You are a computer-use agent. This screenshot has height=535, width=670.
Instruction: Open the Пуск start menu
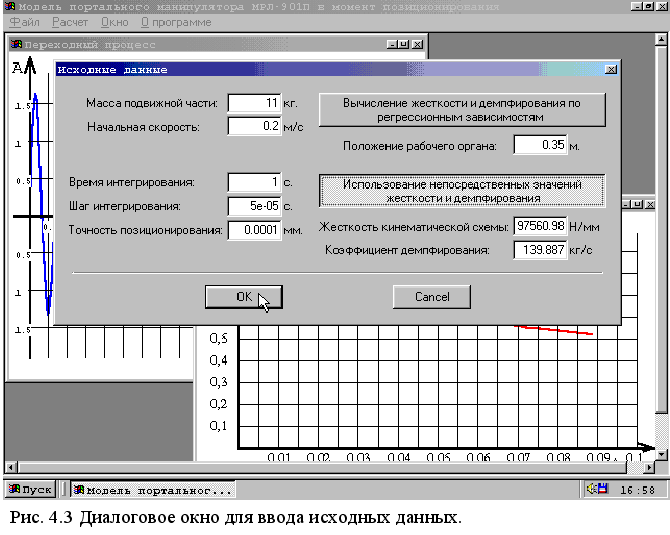tap(31, 490)
